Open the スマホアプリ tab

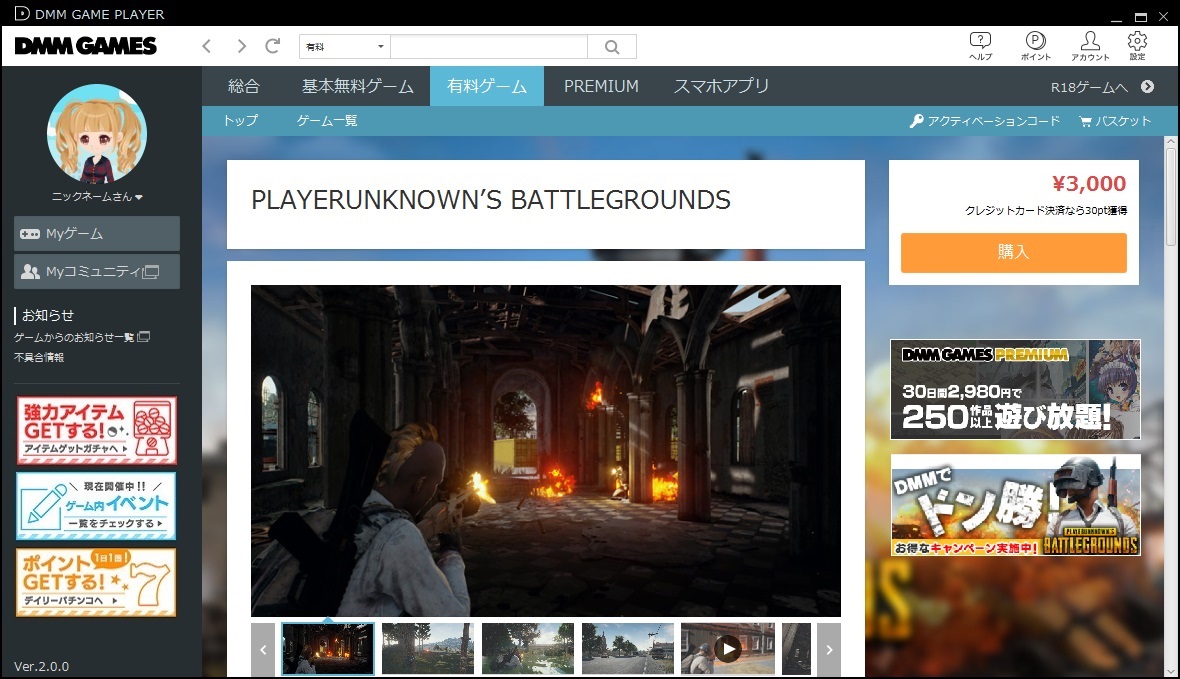722,86
